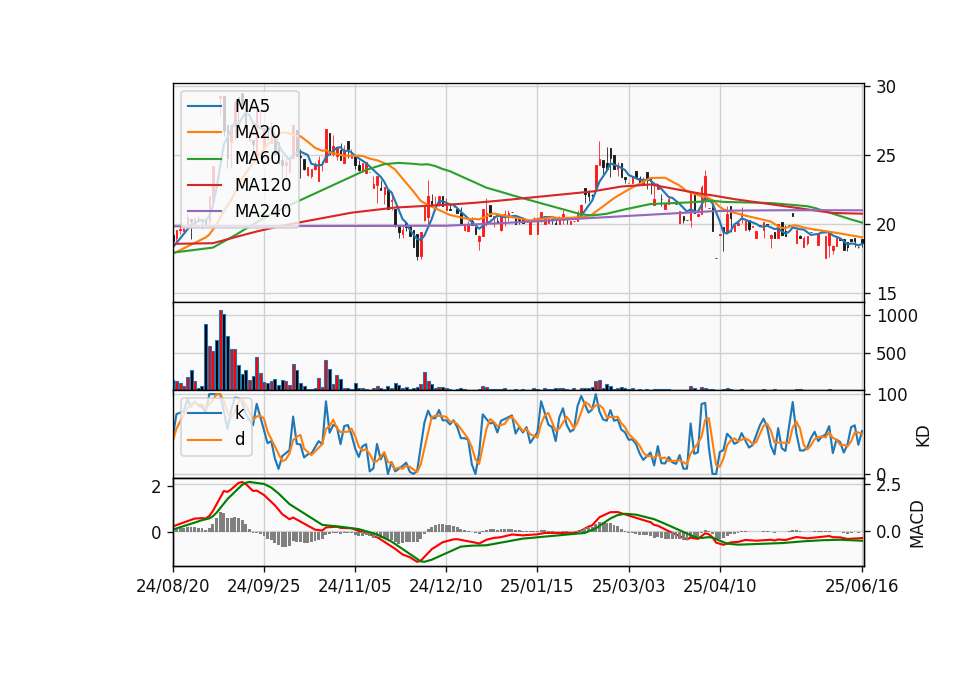Click the MA60 legend label

pos(258,159)
